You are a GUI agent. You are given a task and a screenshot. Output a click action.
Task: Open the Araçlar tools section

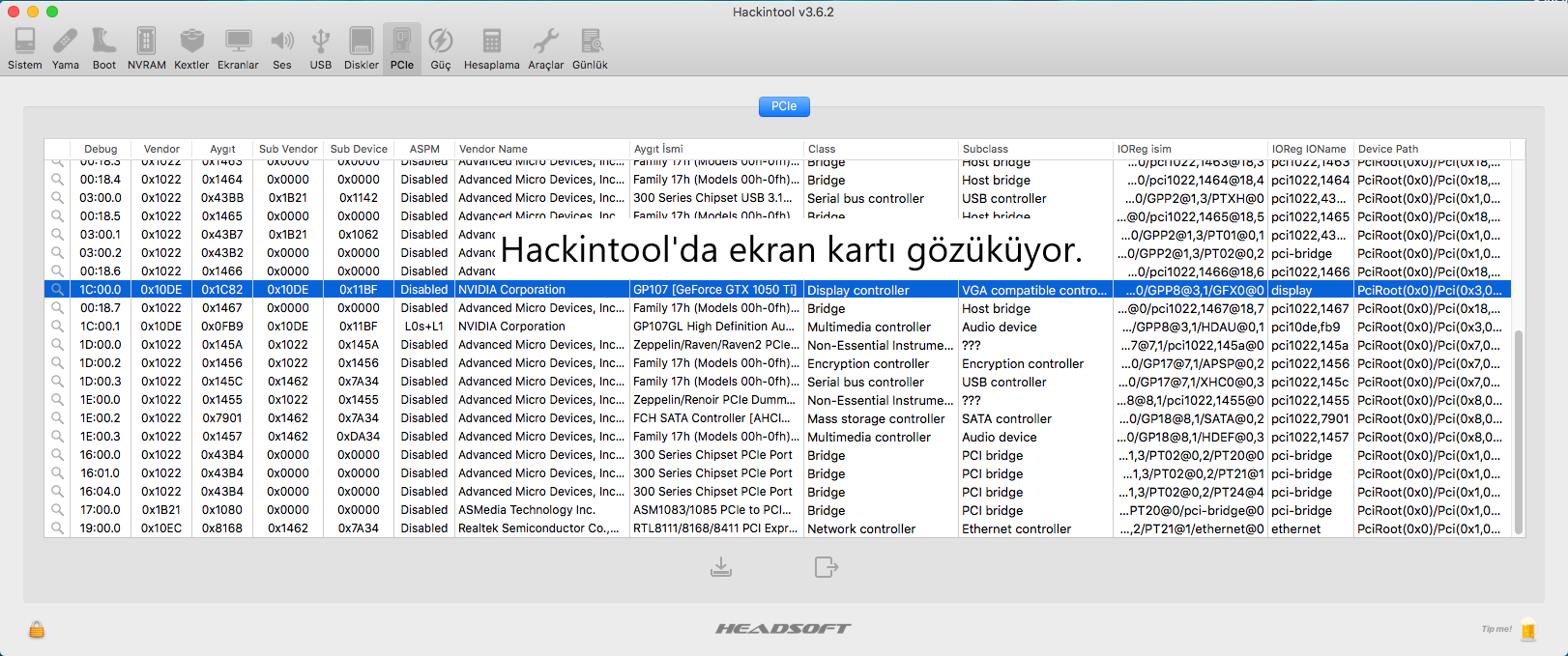coord(545,48)
